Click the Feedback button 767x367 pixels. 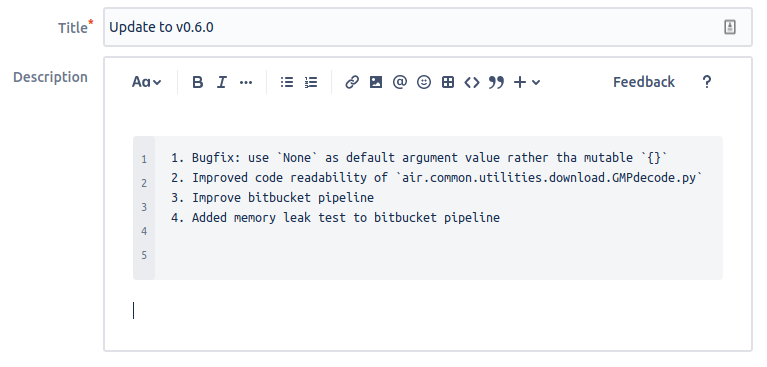(644, 82)
